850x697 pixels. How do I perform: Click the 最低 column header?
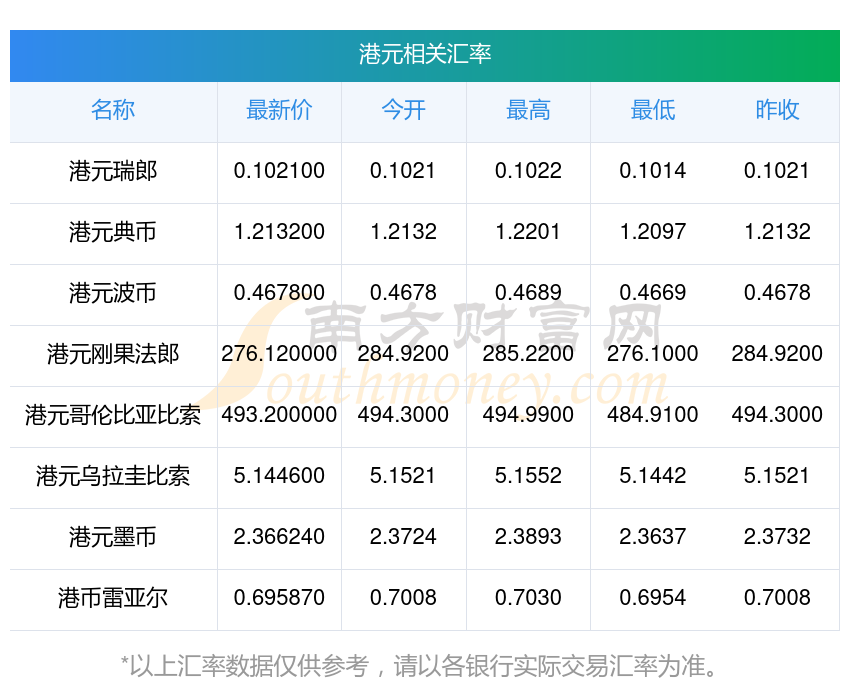point(653,111)
